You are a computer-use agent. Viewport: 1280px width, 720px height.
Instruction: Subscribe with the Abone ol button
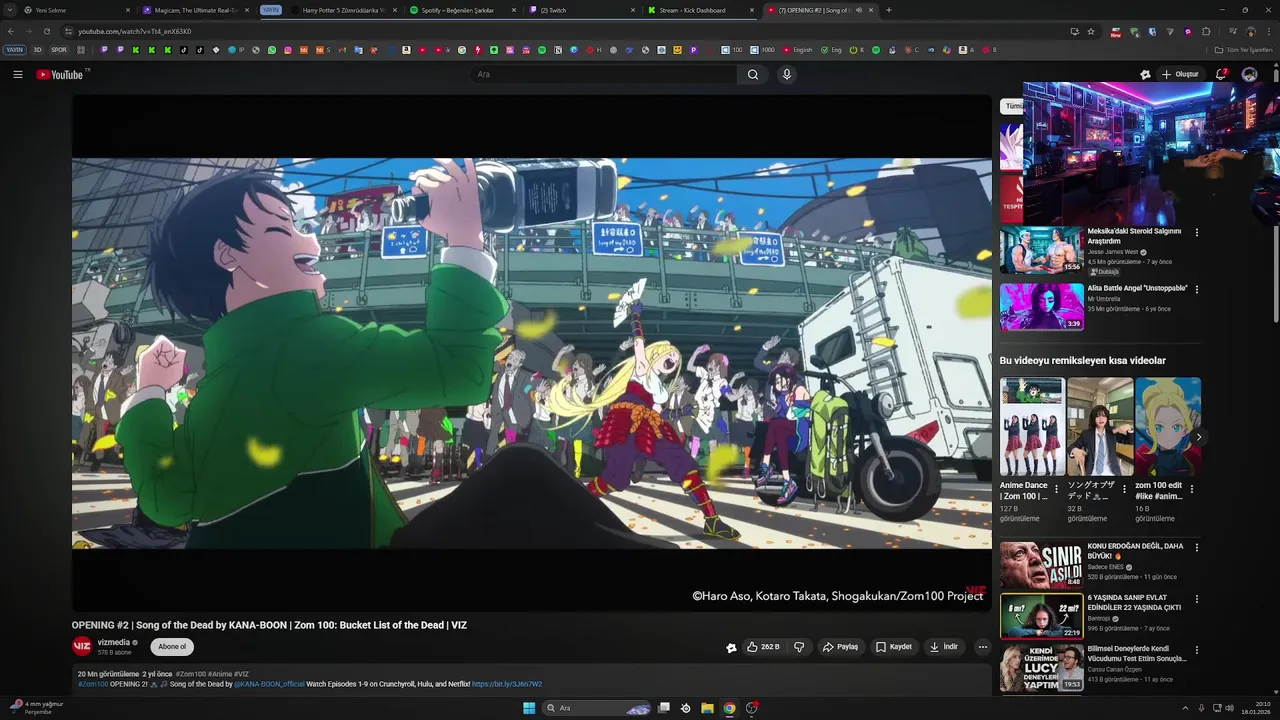pyautogui.click(x=172, y=647)
